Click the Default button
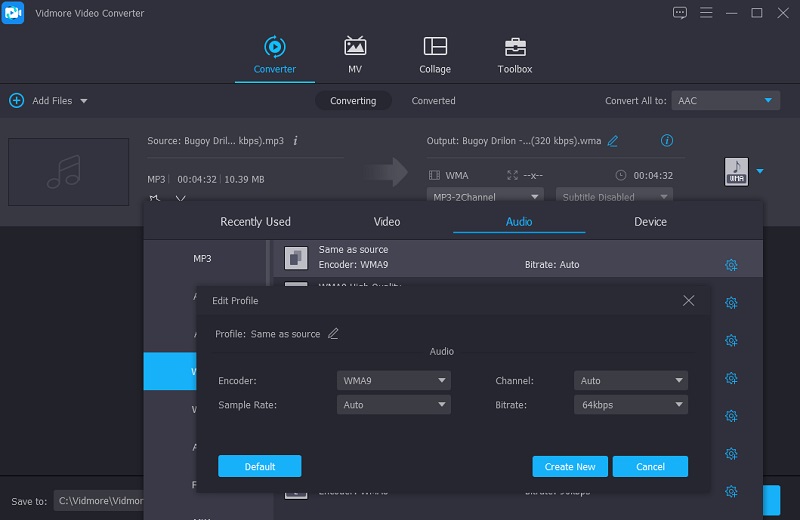 259,467
